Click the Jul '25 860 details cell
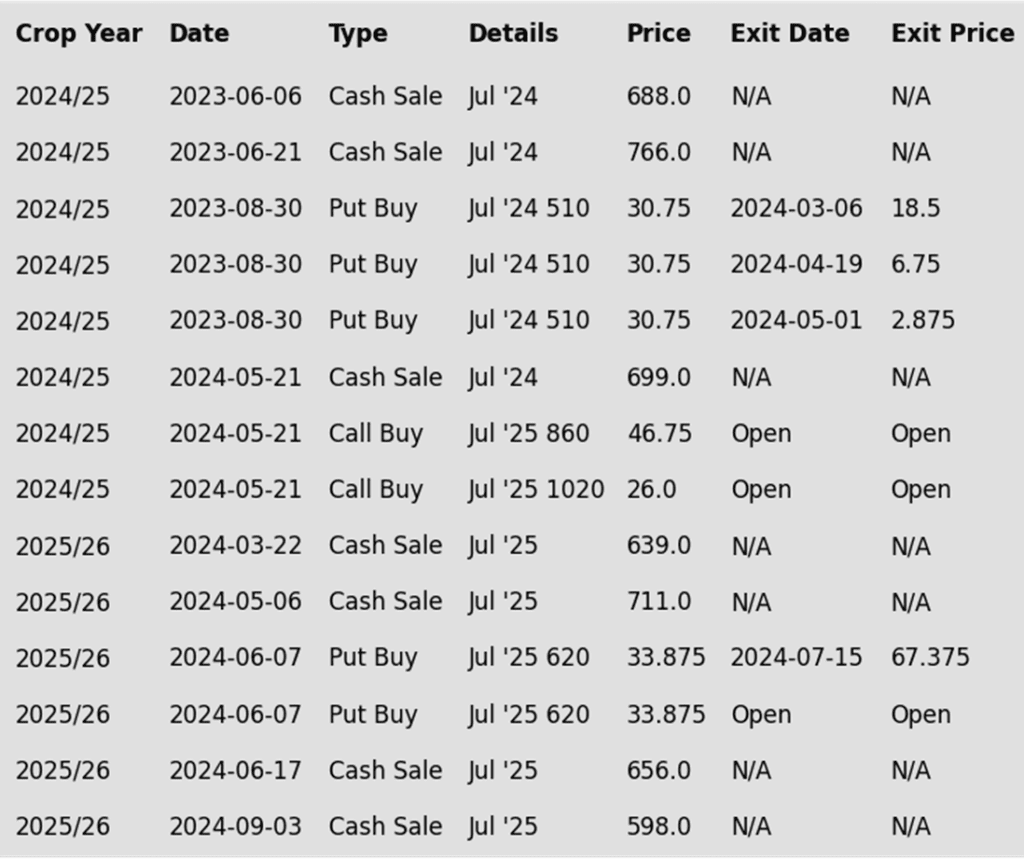The image size is (1024, 859). point(528,434)
